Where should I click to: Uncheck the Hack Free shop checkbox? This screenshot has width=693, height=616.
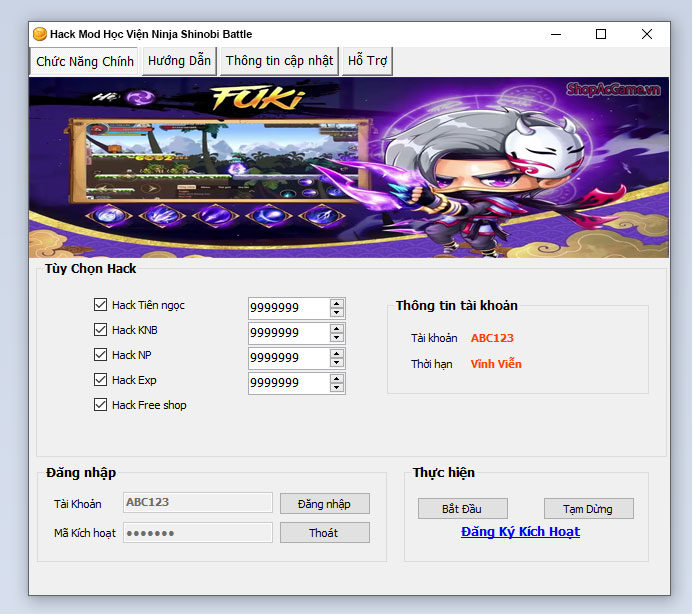point(100,405)
